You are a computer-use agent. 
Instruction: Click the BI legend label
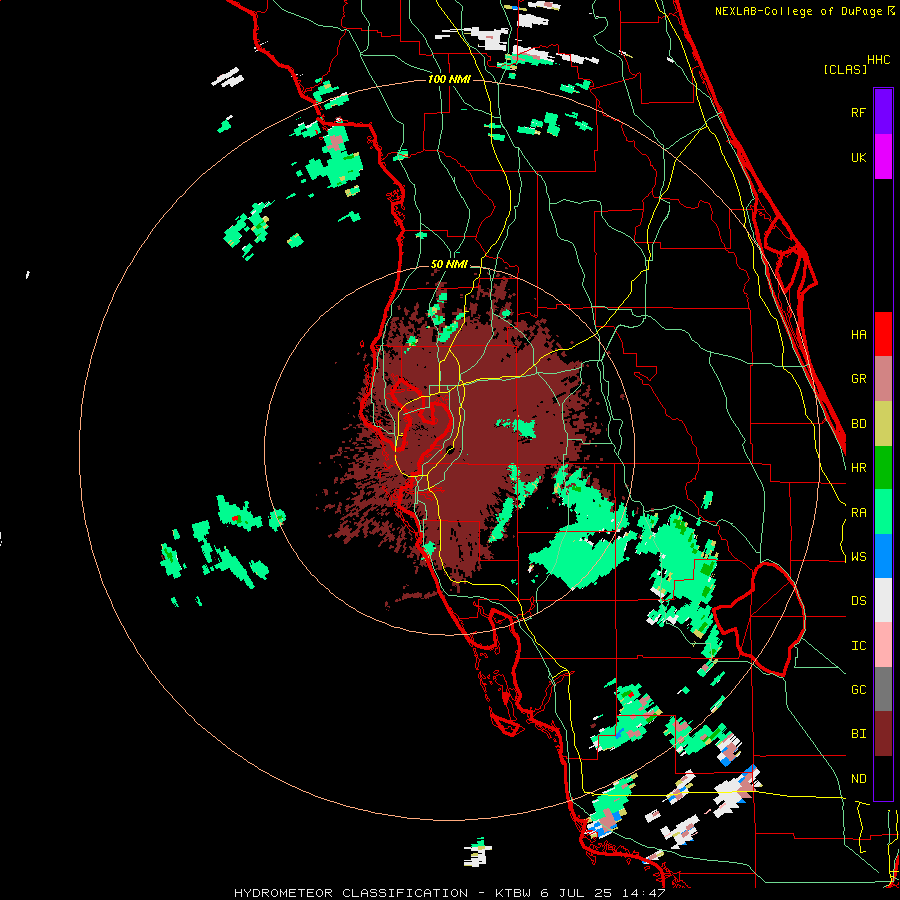(858, 734)
